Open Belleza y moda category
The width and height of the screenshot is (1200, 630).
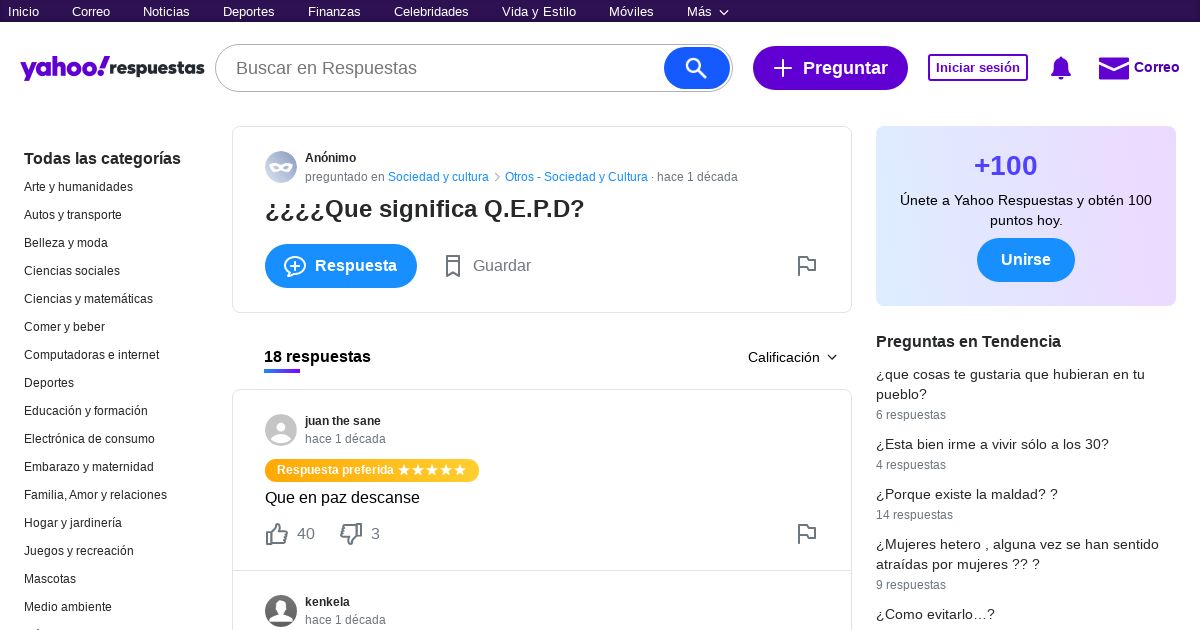pyautogui.click(x=66, y=243)
